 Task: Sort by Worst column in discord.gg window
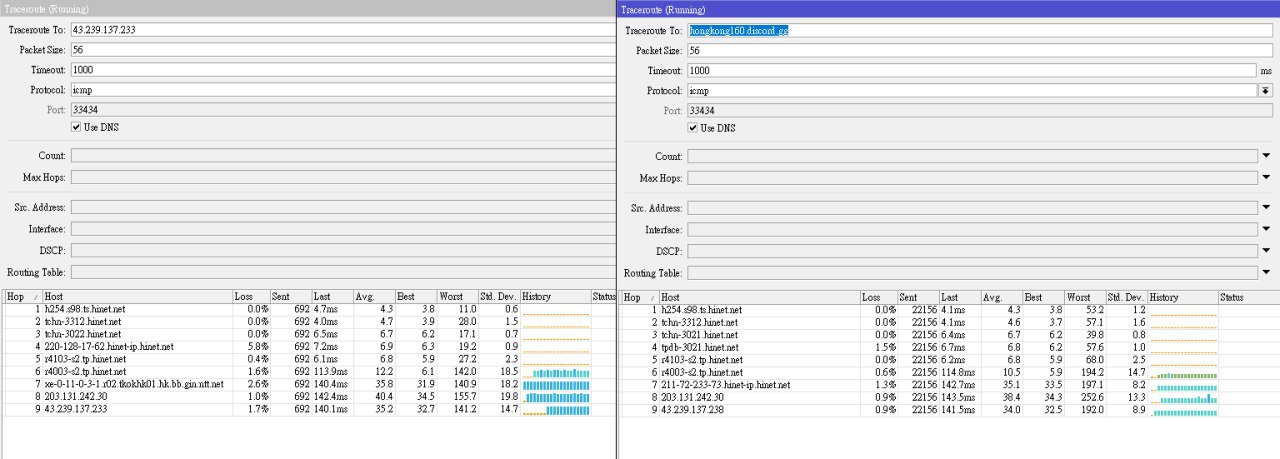1084,298
